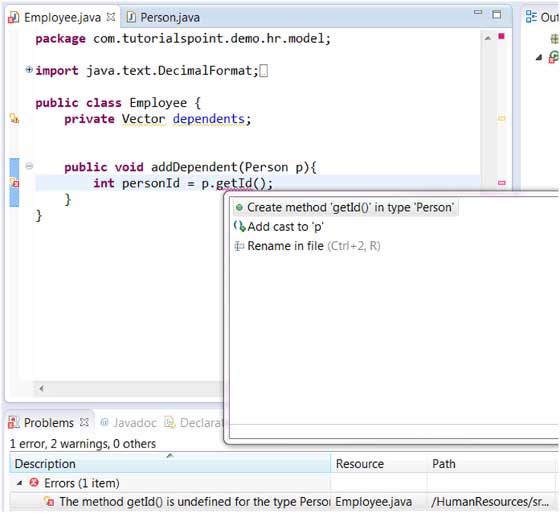Viewport: 560px width, 513px height.
Task: Click the error marker beside personId line
Action: [x=14, y=183]
